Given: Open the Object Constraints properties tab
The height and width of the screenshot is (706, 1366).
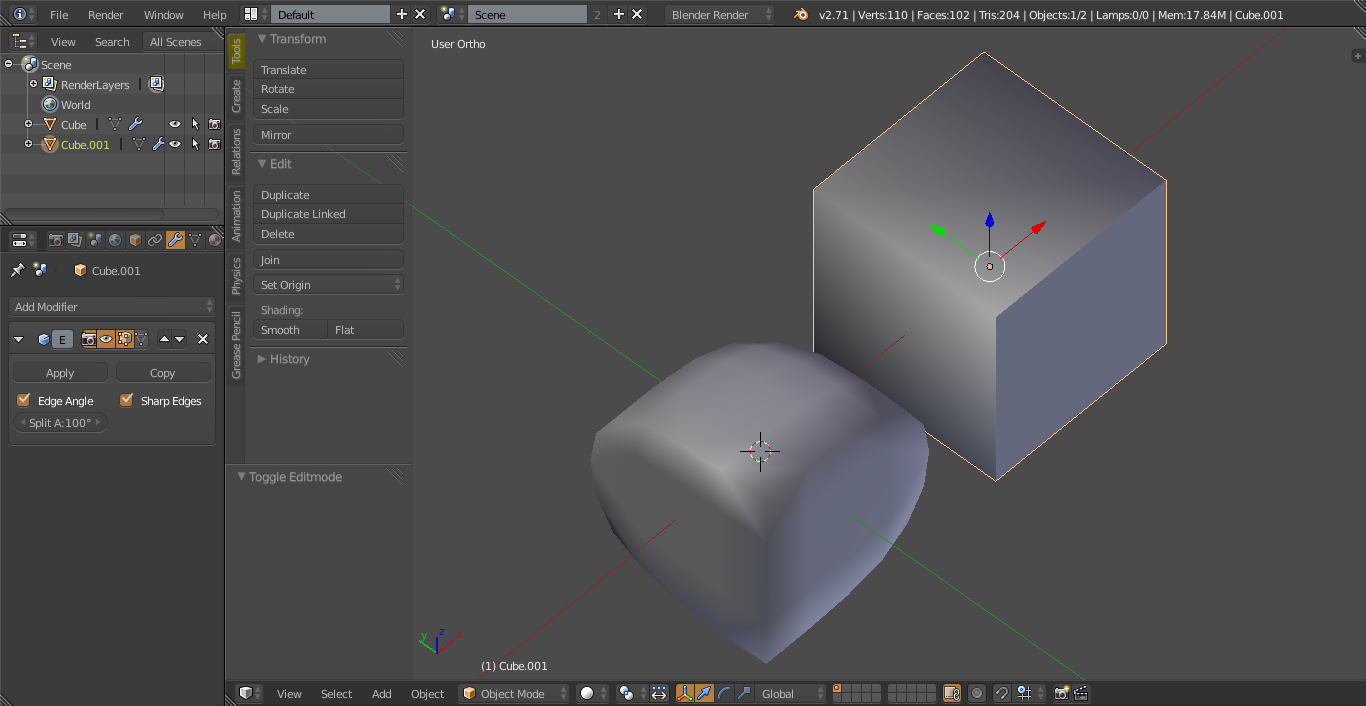Looking at the screenshot, I should pyautogui.click(x=155, y=240).
